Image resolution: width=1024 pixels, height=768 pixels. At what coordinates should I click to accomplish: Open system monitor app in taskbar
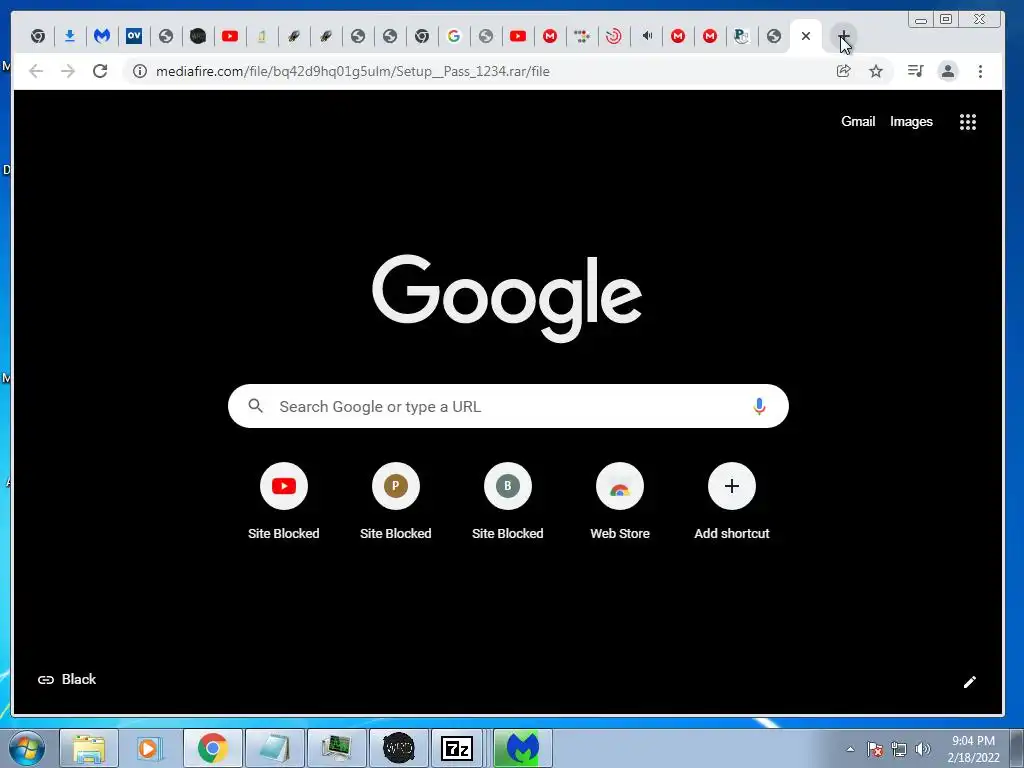337,748
